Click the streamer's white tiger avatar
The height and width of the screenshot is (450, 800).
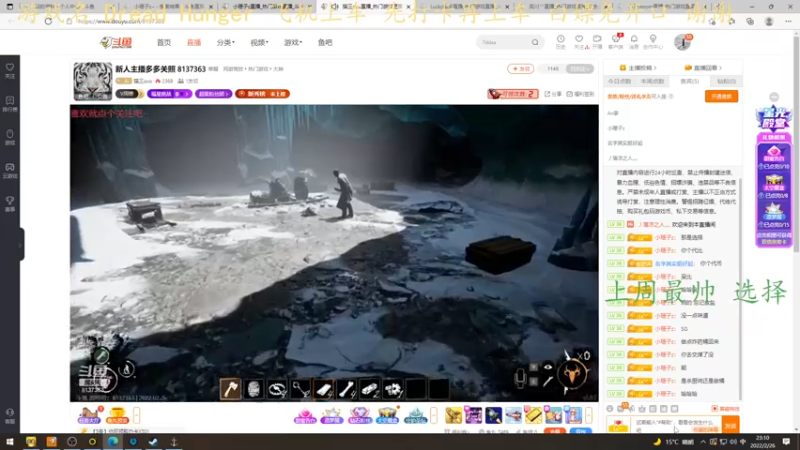(x=92, y=81)
